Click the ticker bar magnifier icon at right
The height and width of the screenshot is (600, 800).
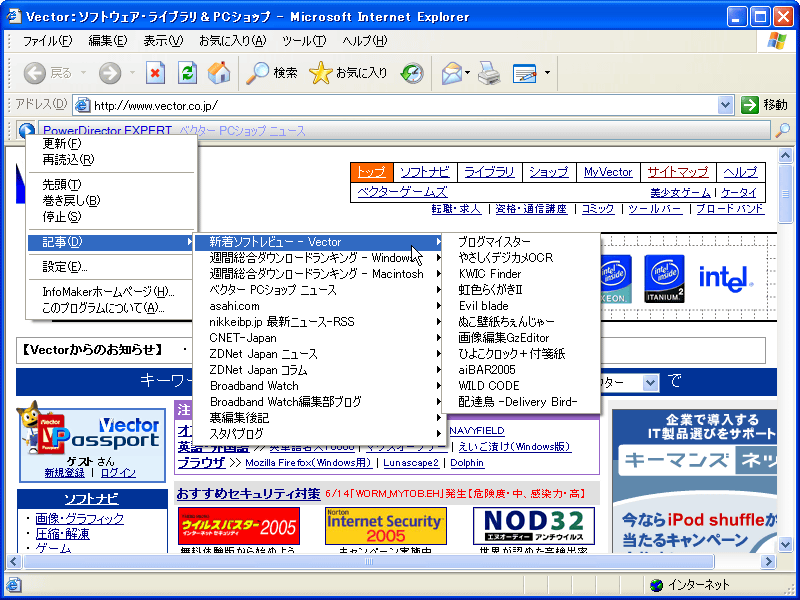(x=782, y=131)
